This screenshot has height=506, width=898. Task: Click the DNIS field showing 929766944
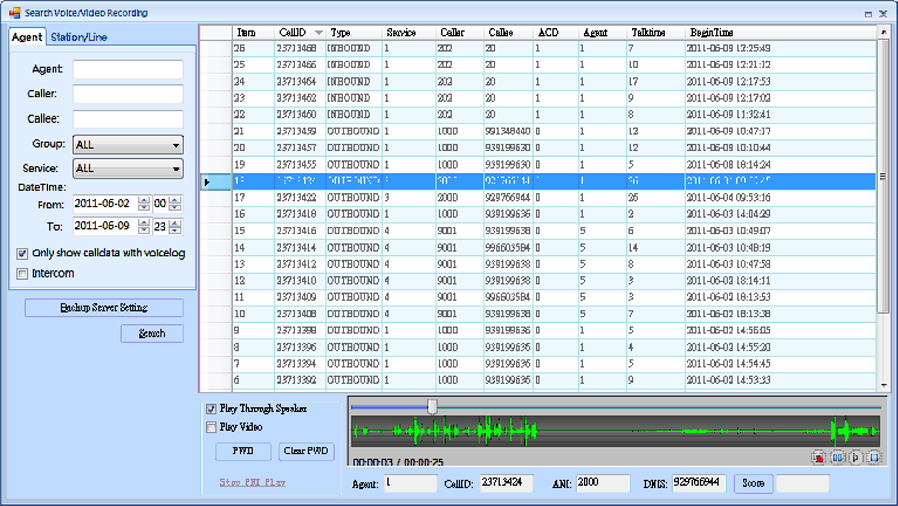tap(699, 483)
